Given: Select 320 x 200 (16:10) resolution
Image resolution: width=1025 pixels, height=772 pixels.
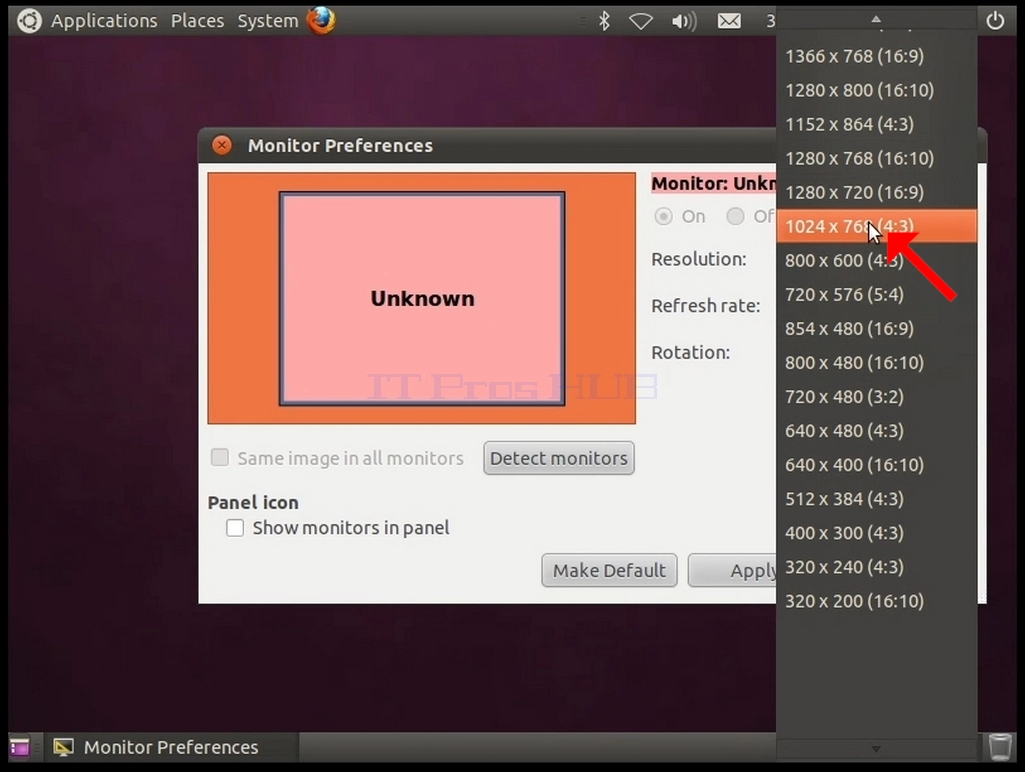Looking at the screenshot, I should [877, 601].
